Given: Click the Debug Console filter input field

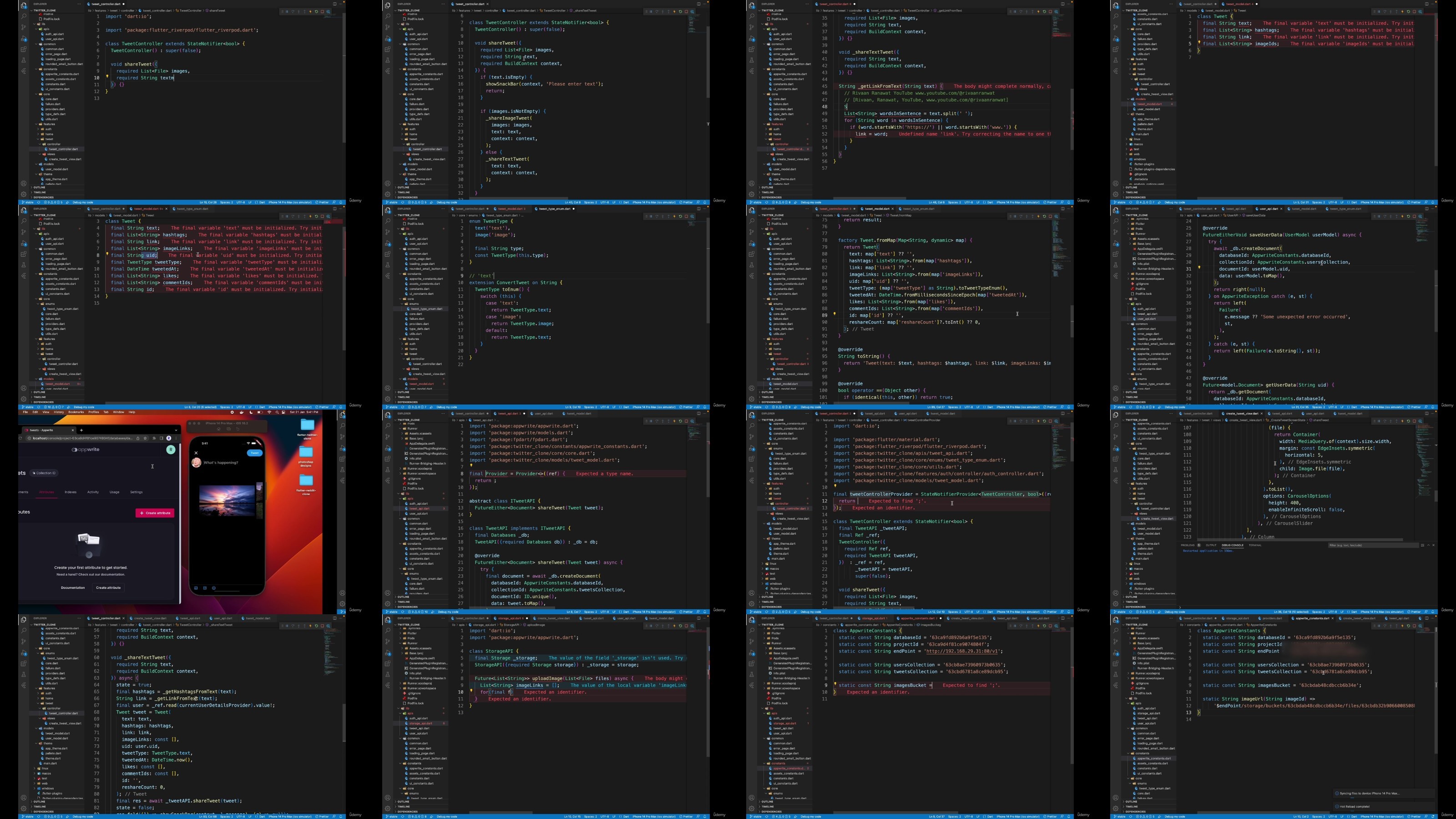Looking at the screenshot, I should pos(1374,546).
